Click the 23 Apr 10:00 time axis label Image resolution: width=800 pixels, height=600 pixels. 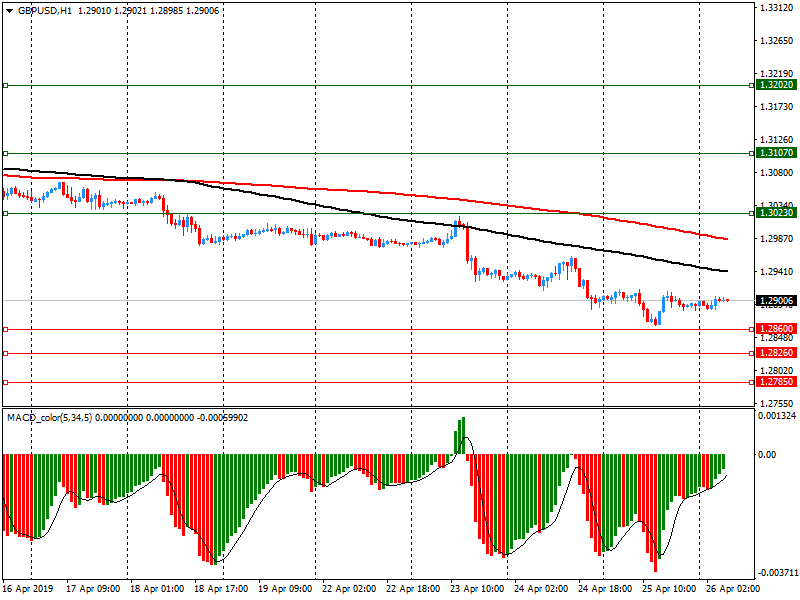click(x=475, y=590)
